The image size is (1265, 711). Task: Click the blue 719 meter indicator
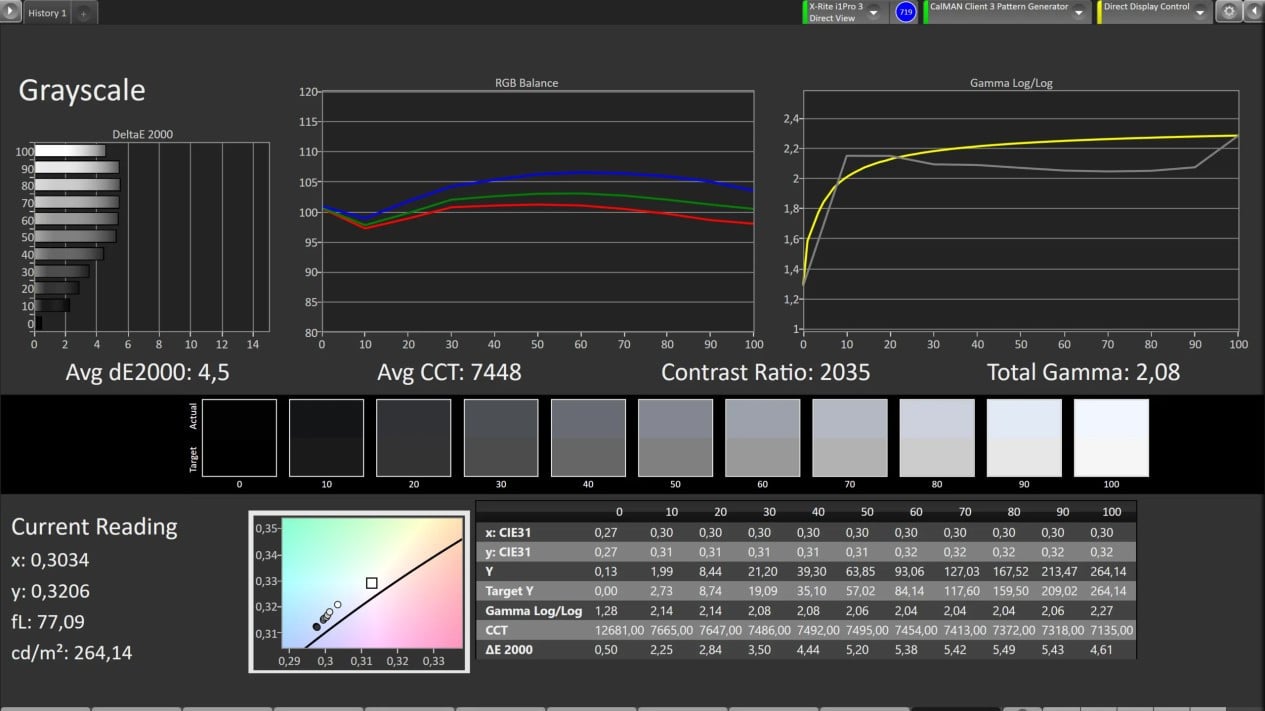(906, 13)
